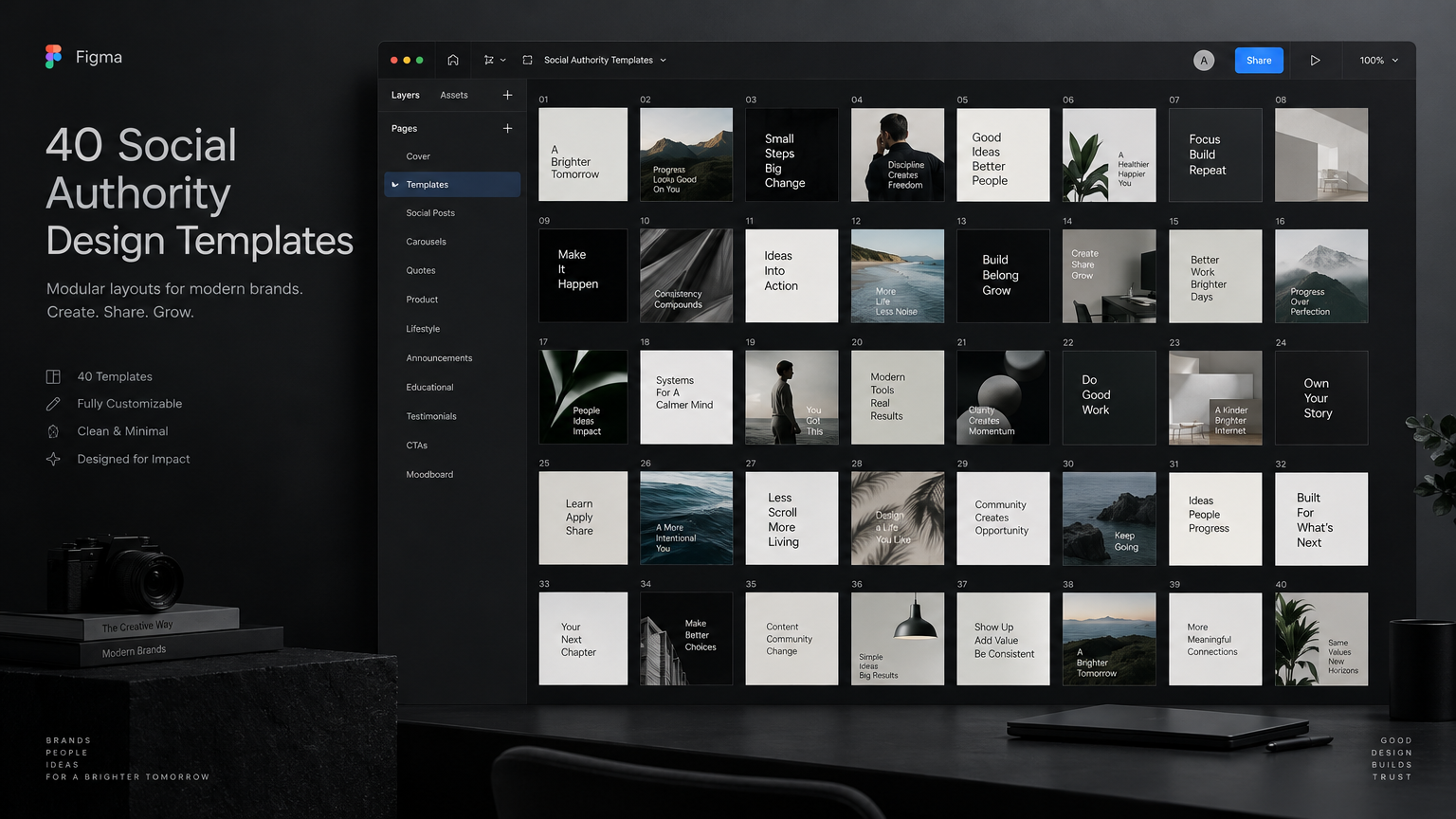Click the user avatar labeled A

point(1204,60)
